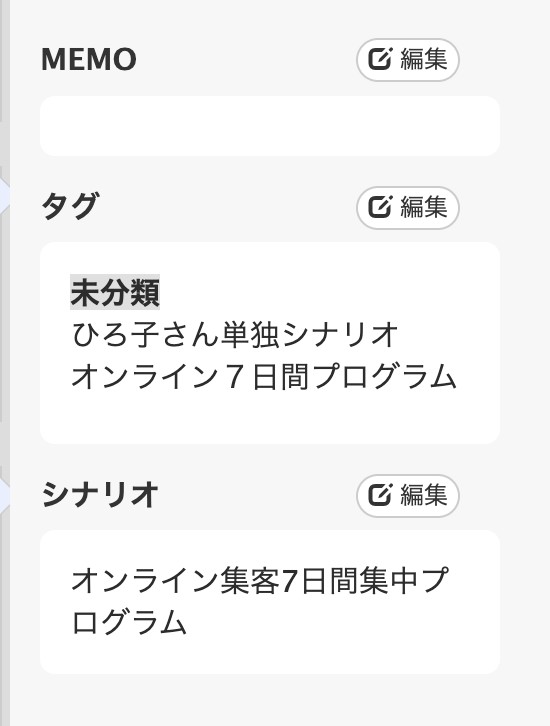The width and height of the screenshot is (550, 726).
Task: Open the MEMO 編集 button
Action: [408, 60]
